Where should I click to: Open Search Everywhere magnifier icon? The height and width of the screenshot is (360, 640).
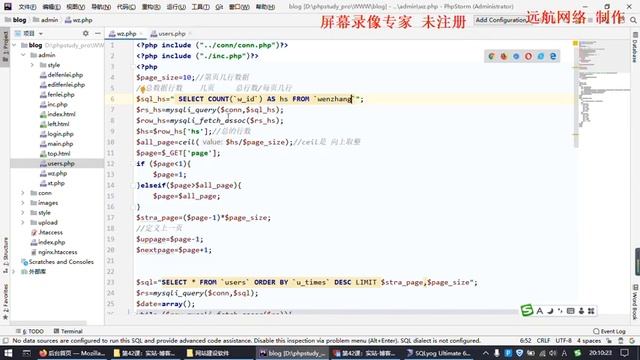click(633, 20)
